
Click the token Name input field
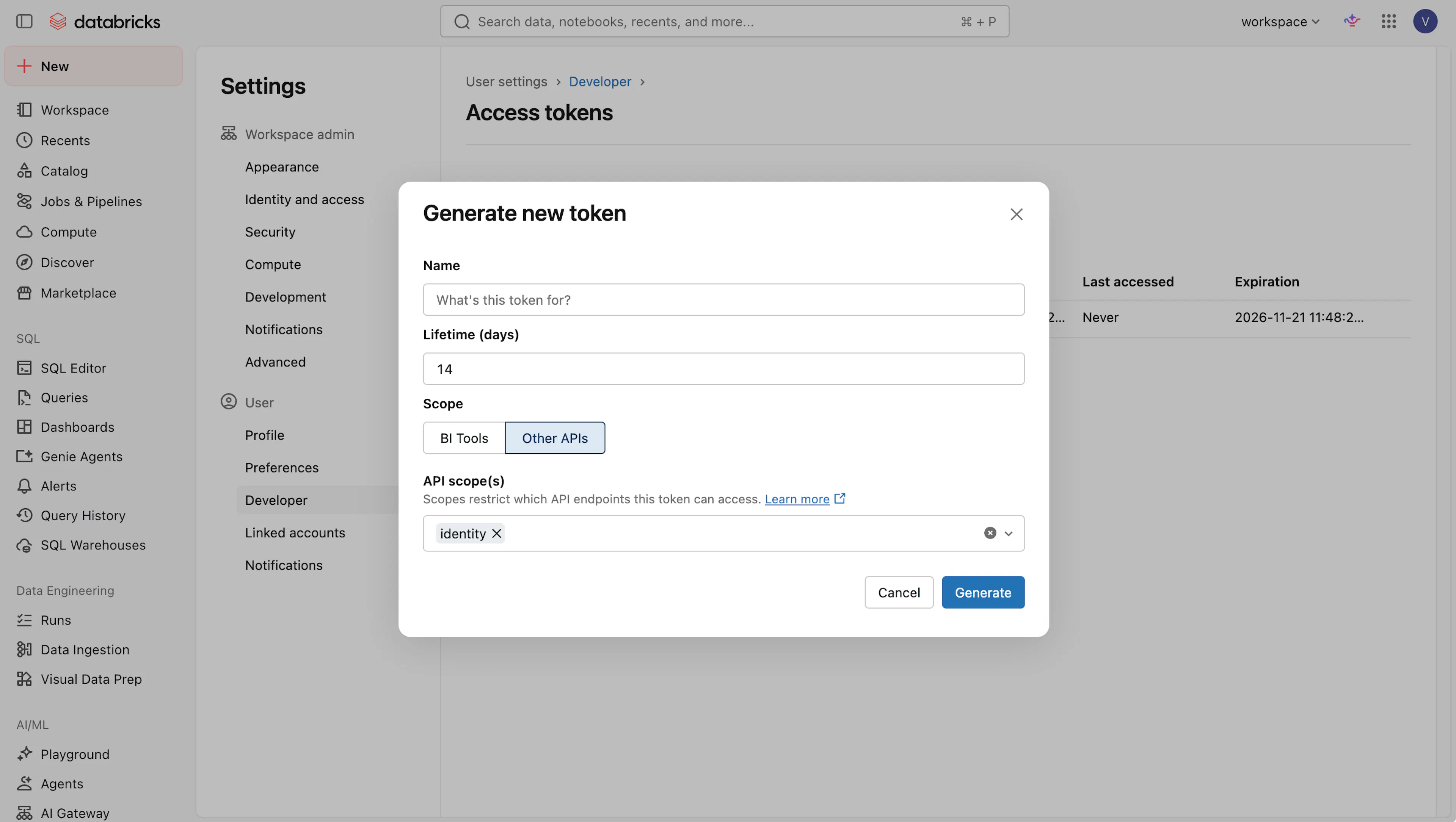click(x=723, y=299)
